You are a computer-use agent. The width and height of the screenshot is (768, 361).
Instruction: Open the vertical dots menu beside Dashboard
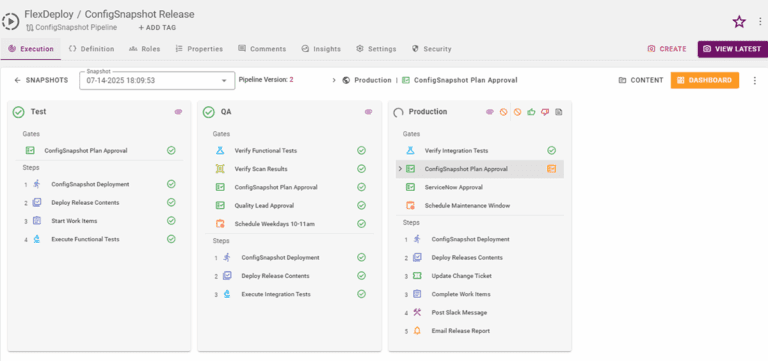point(755,80)
